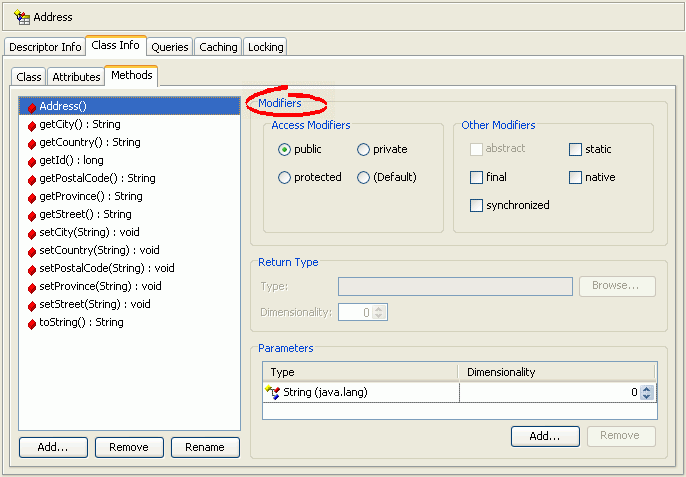
Task: Select the private access modifier
Action: tap(363, 150)
